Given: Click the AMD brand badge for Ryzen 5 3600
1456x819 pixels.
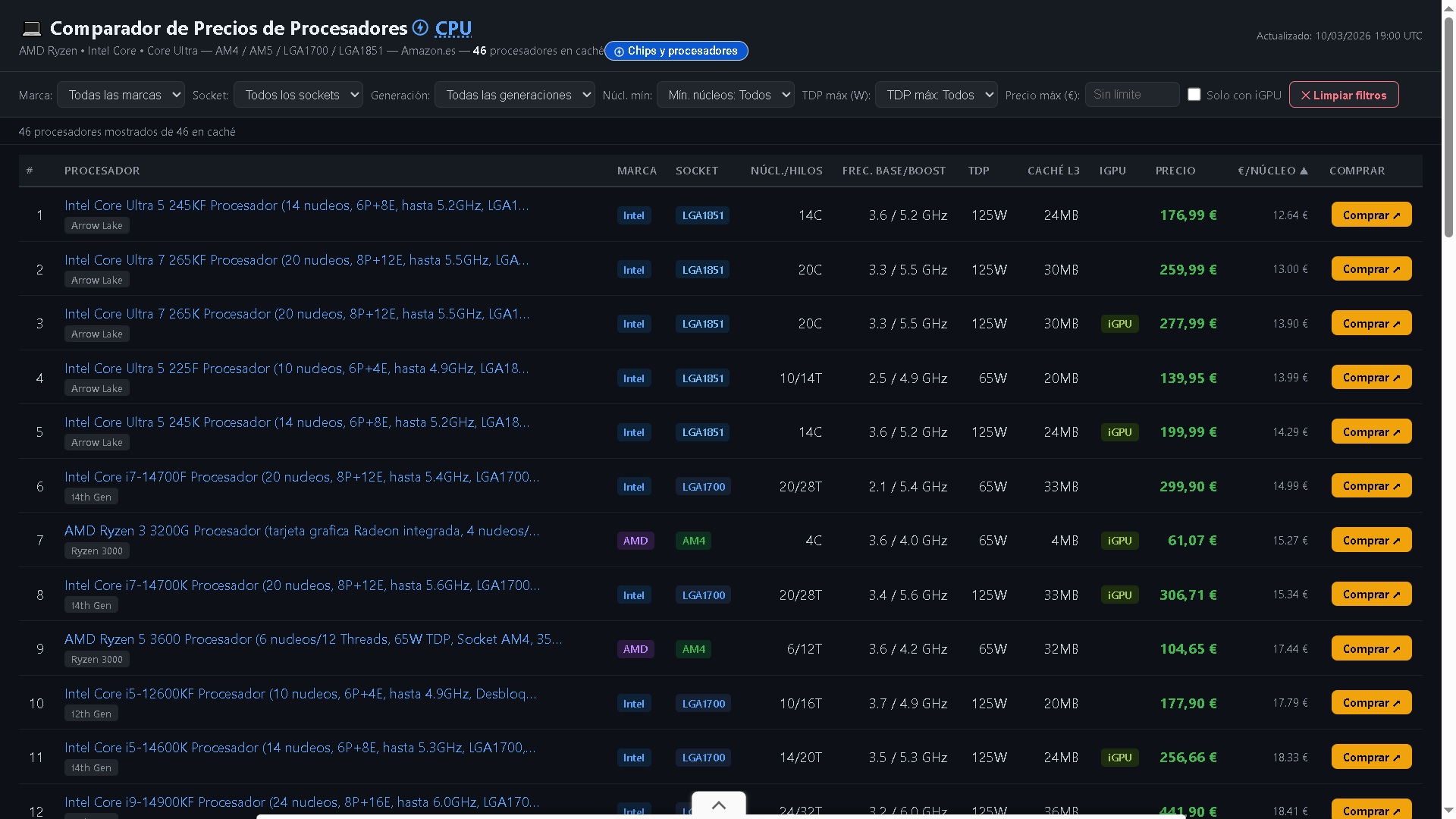Looking at the screenshot, I should (x=635, y=649).
